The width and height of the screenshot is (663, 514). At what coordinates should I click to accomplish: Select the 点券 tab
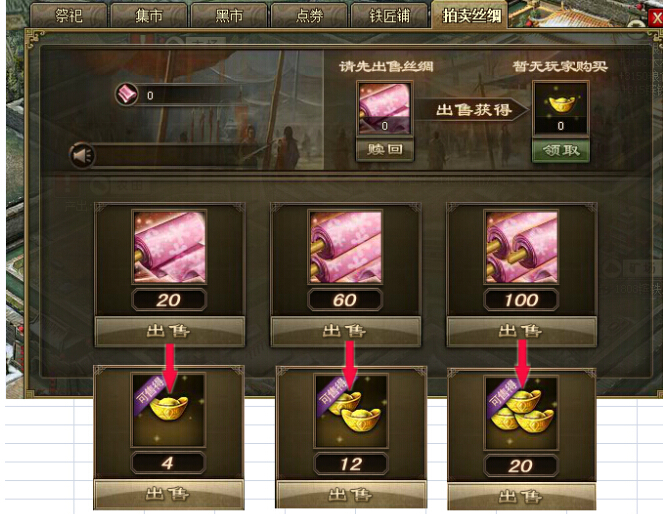tap(310, 16)
